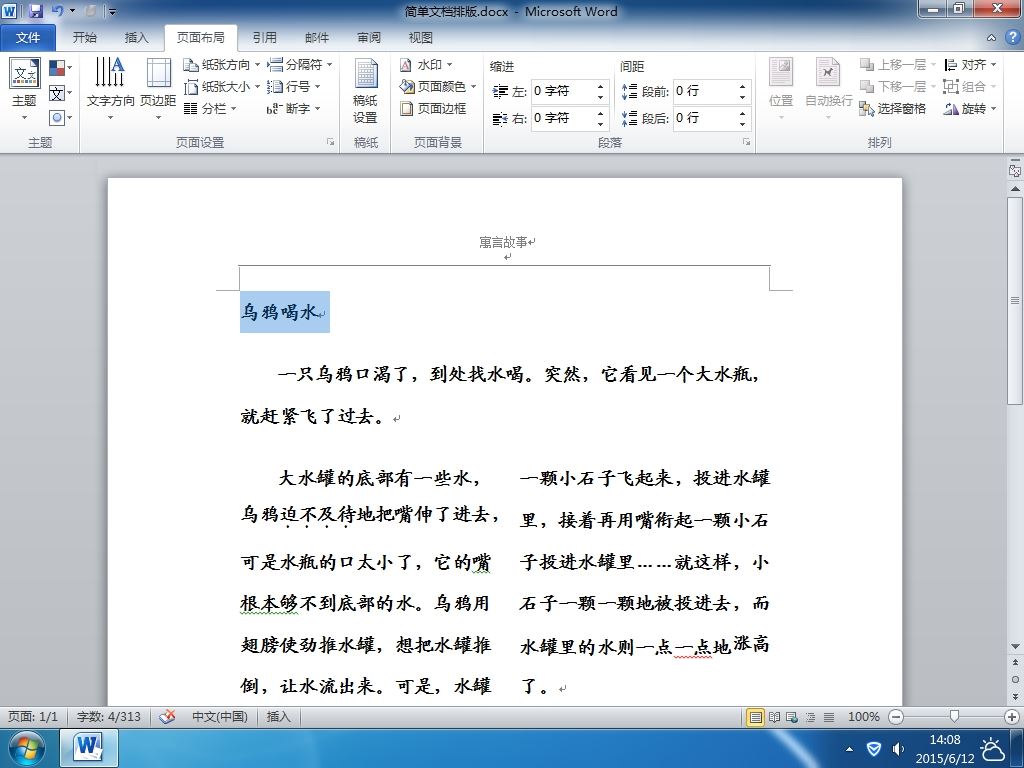This screenshot has height=768, width=1024.
Task: Select web layout view icon
Action: (792, 717)
